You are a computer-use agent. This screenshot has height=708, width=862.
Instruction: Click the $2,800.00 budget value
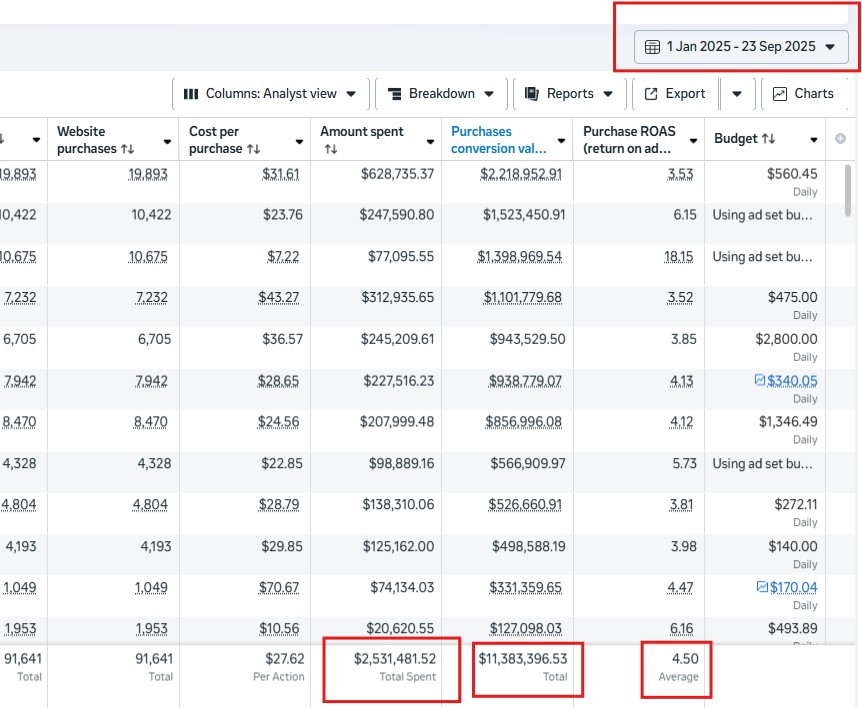pyautogui.click(x=786, y=339)
